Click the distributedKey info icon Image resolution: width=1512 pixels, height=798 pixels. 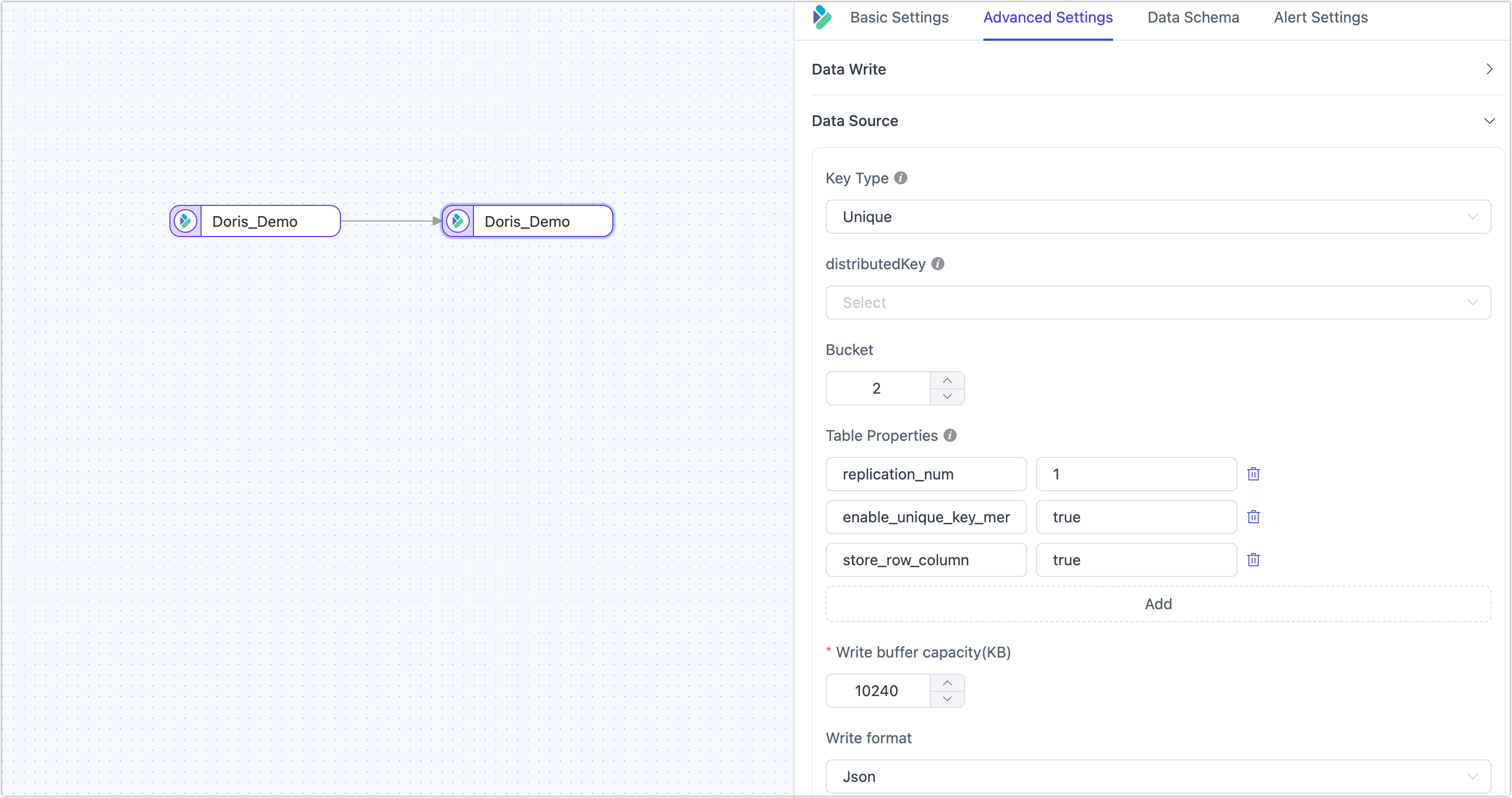(x=937, y=264)
